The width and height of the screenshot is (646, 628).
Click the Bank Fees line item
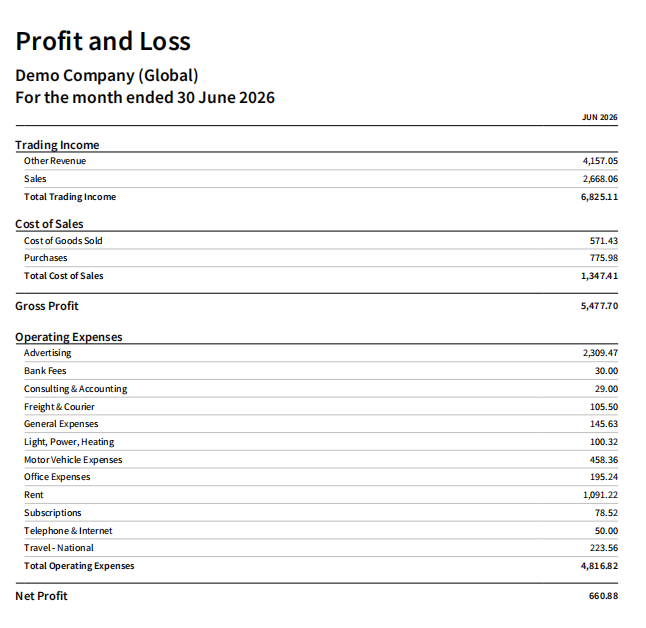(x=45, y=371)
